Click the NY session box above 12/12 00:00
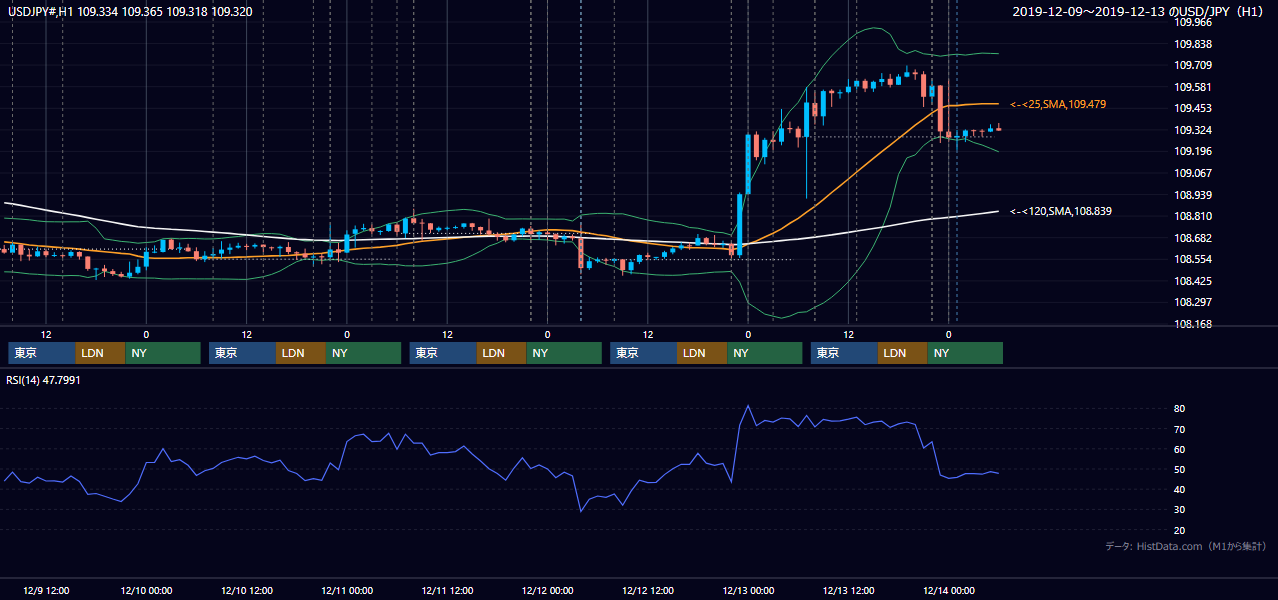The image size is (1278, 600). [x=564, y=353]
